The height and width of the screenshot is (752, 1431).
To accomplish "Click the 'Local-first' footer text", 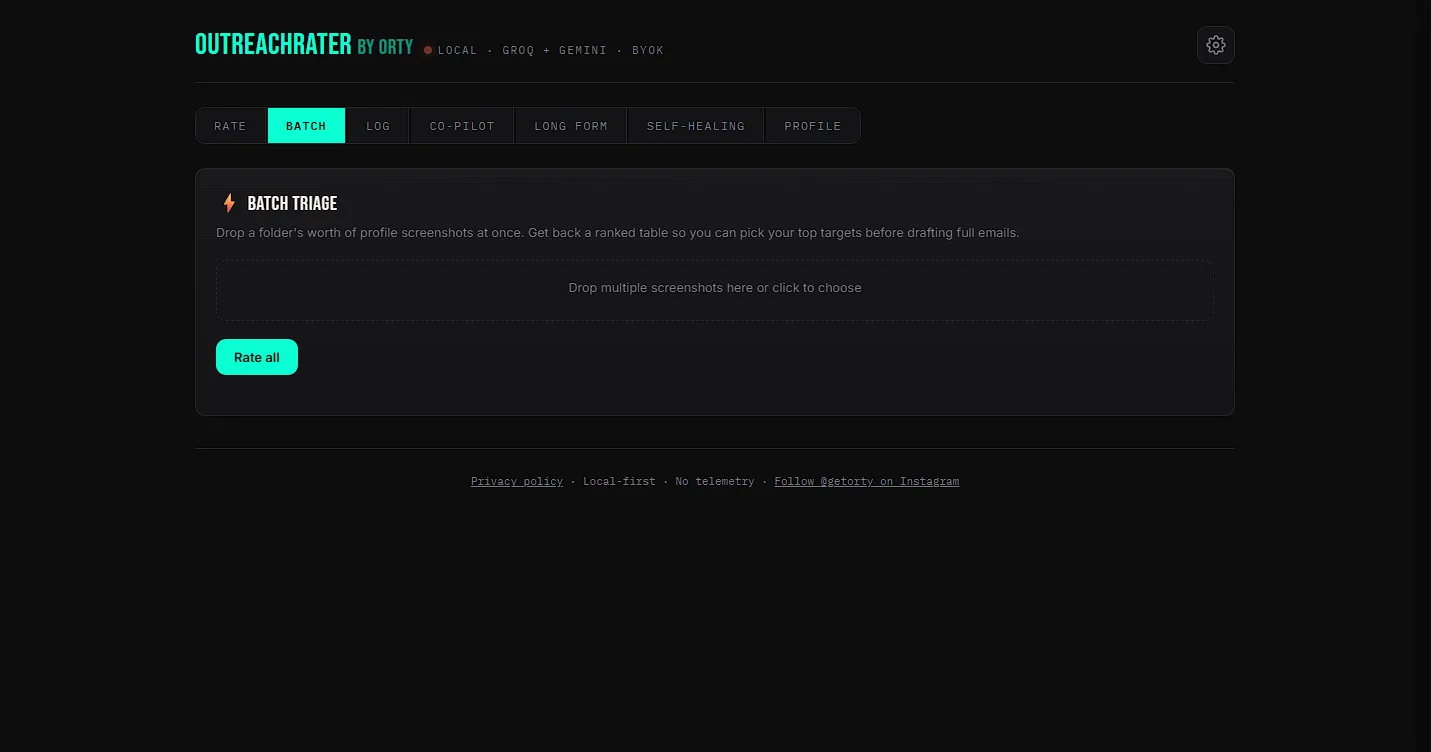I will tap(619, 481).
